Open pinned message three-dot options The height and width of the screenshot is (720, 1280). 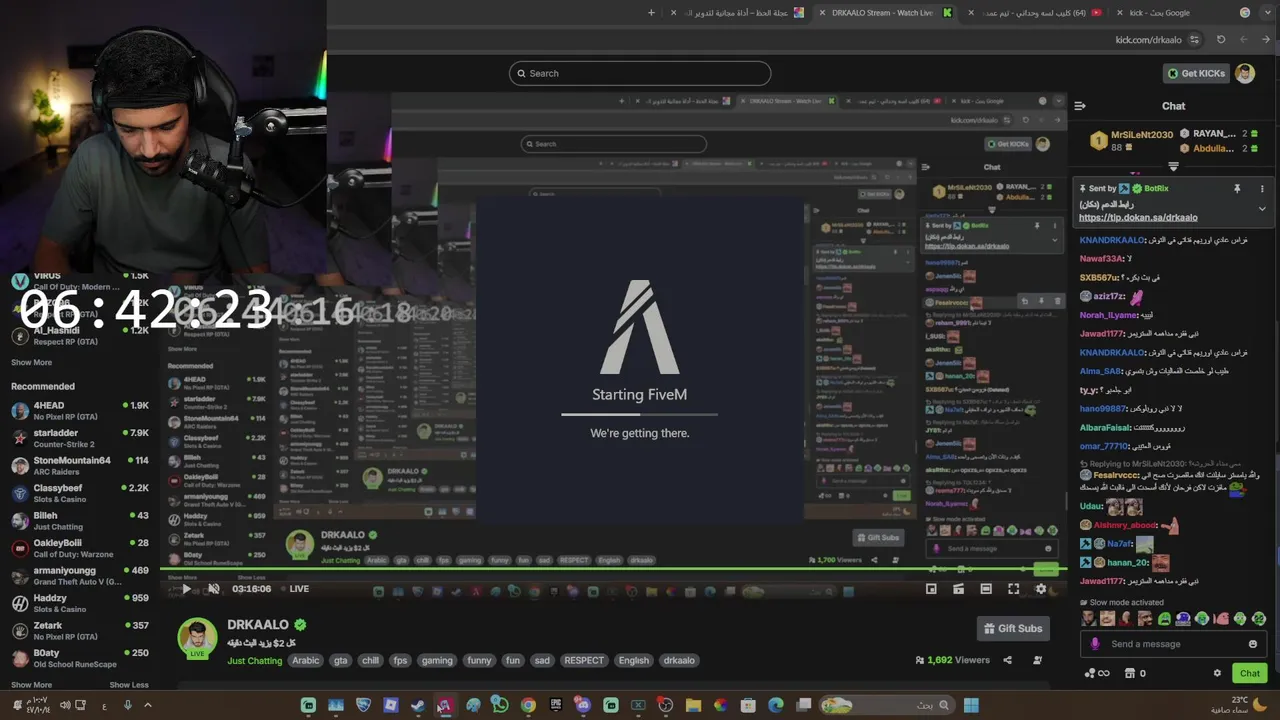tap(1262, 188)
